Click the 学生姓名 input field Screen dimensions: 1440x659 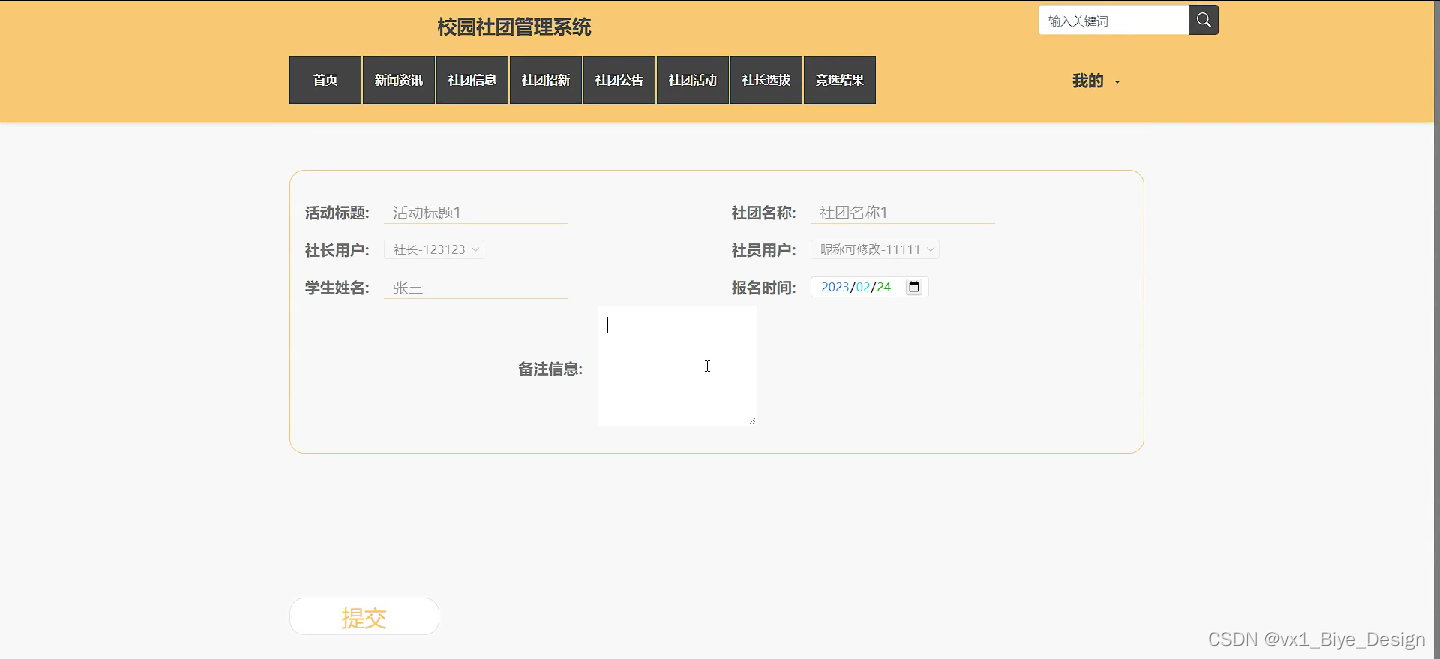click(476, 288)
